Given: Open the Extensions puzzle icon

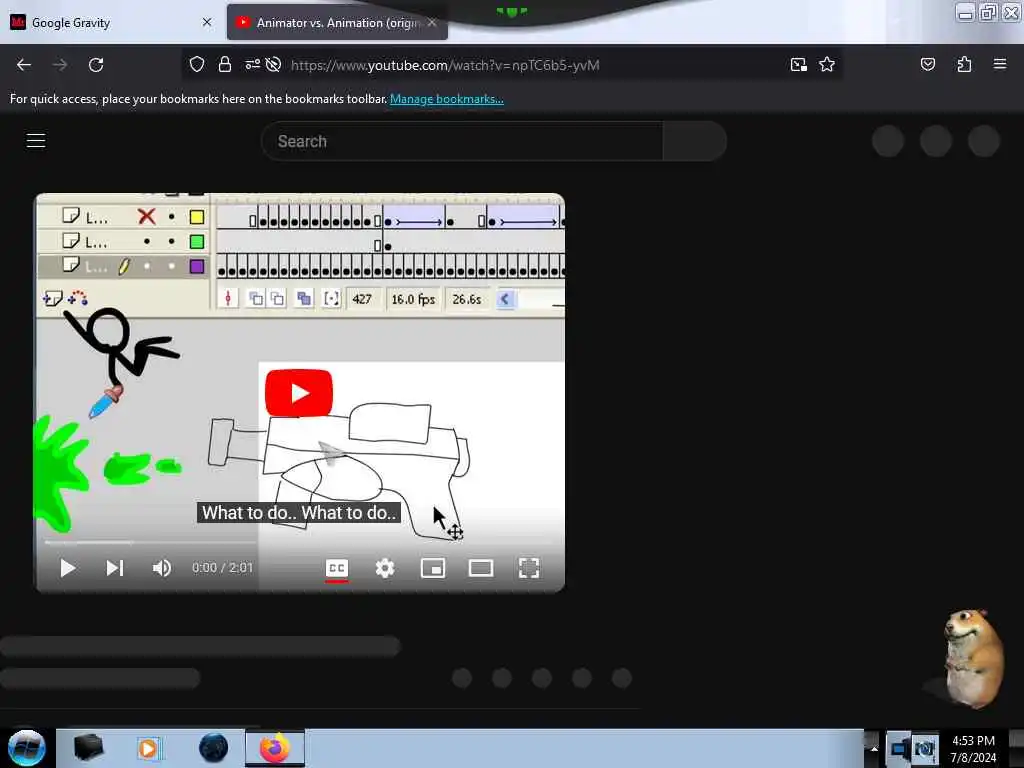Looking at the screenshot, I should pyautogui.click(x=964, y=64).
